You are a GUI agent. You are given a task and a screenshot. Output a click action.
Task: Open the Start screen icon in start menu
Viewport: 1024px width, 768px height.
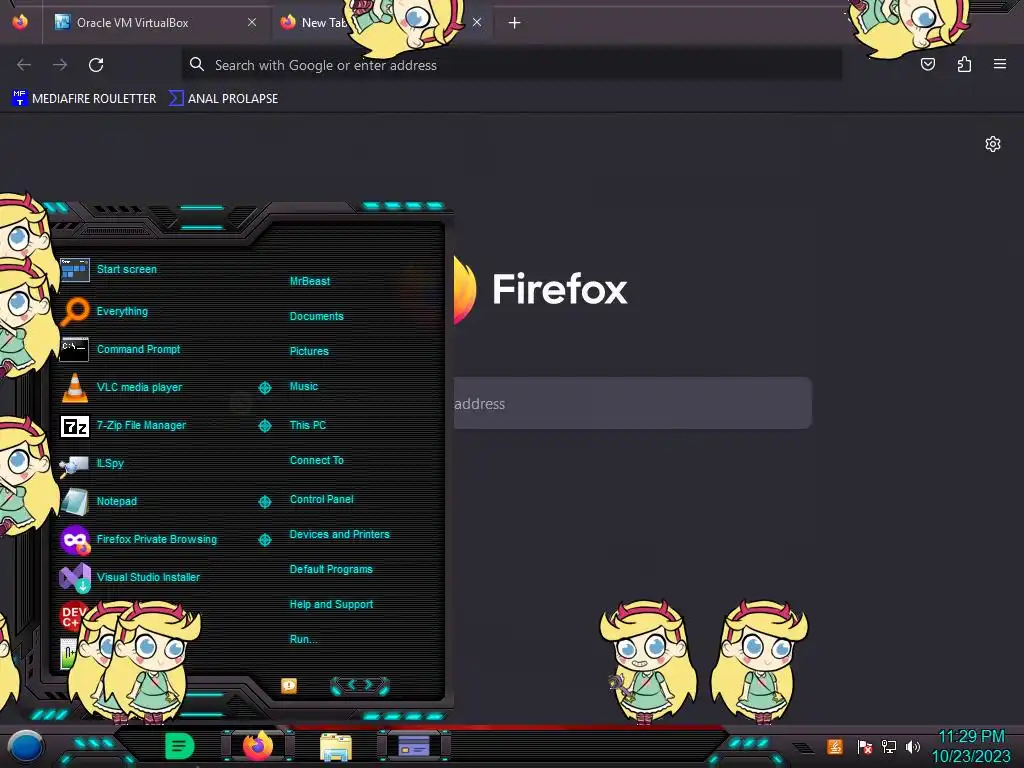point(74,269)
